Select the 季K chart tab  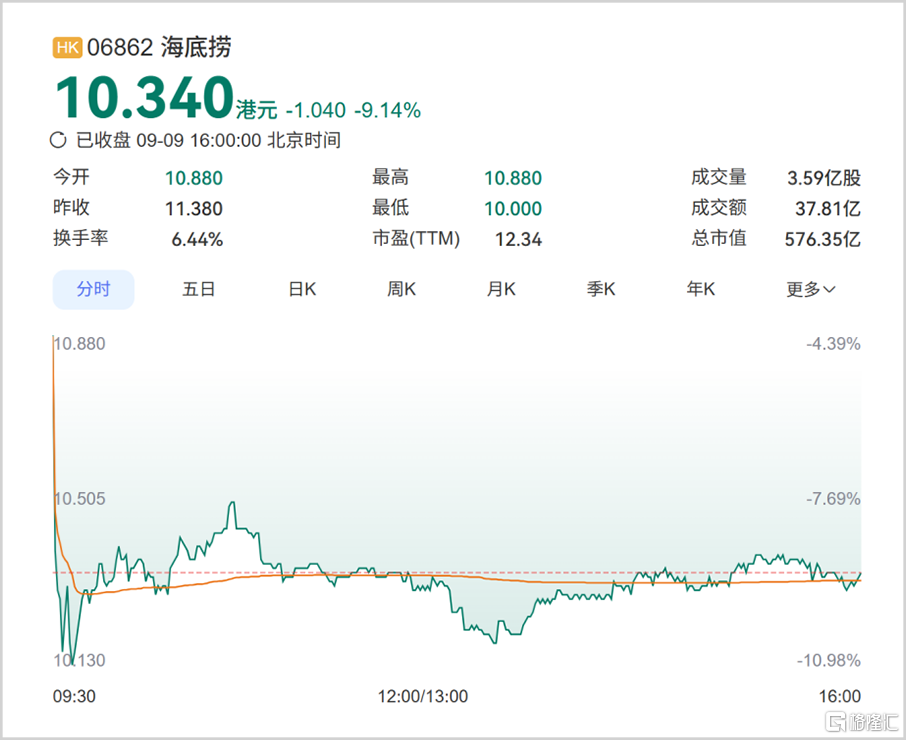tap(601, 289)
